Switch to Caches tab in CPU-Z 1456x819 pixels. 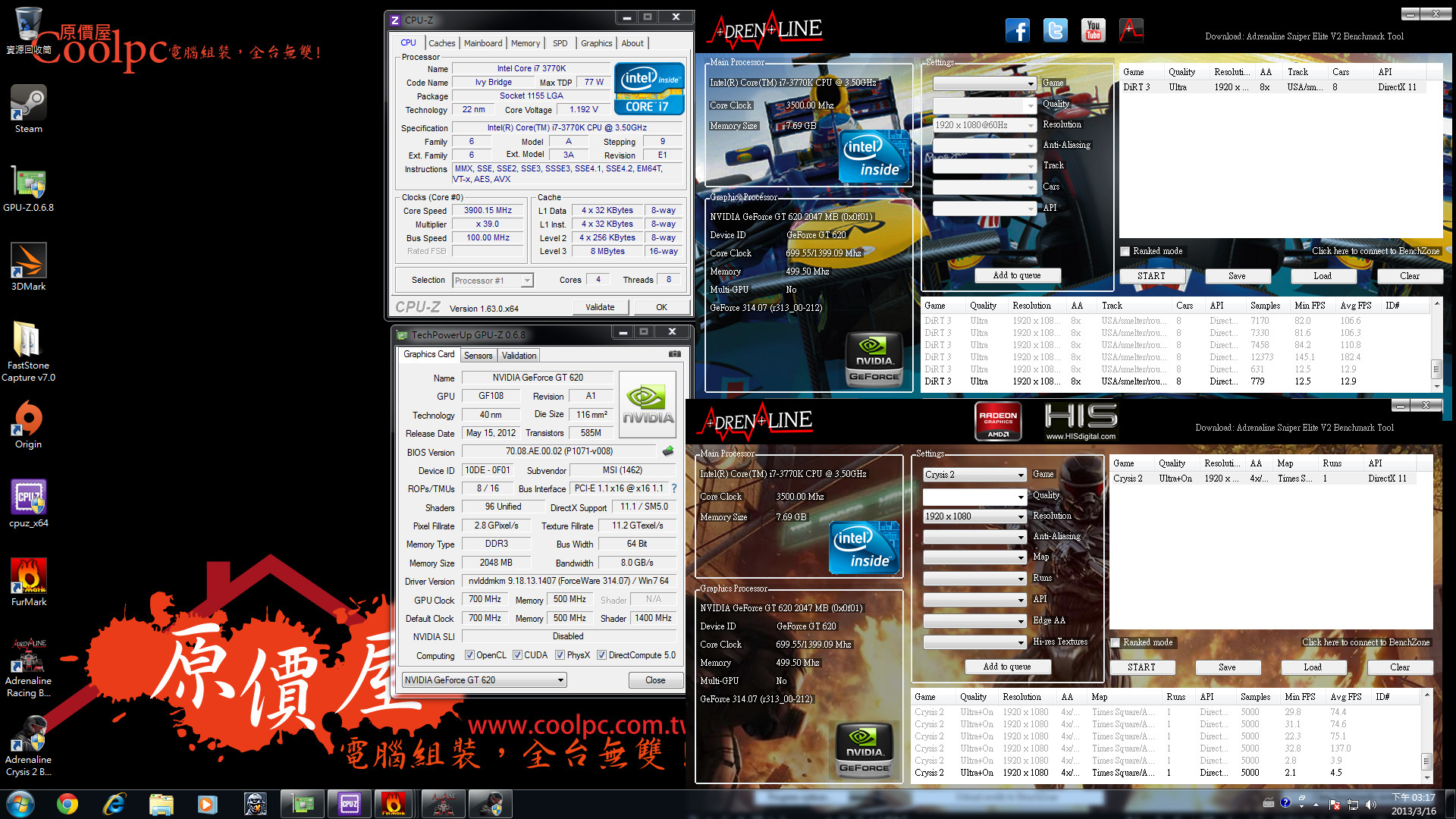(441, 43)
